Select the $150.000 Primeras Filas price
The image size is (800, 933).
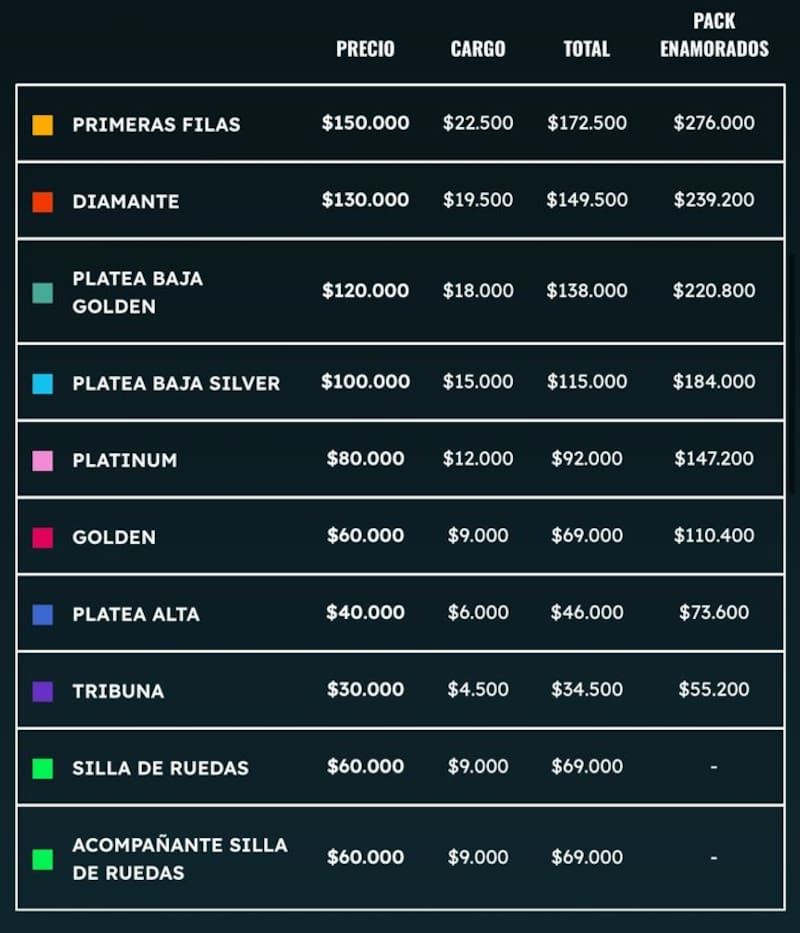coord(365,123)
